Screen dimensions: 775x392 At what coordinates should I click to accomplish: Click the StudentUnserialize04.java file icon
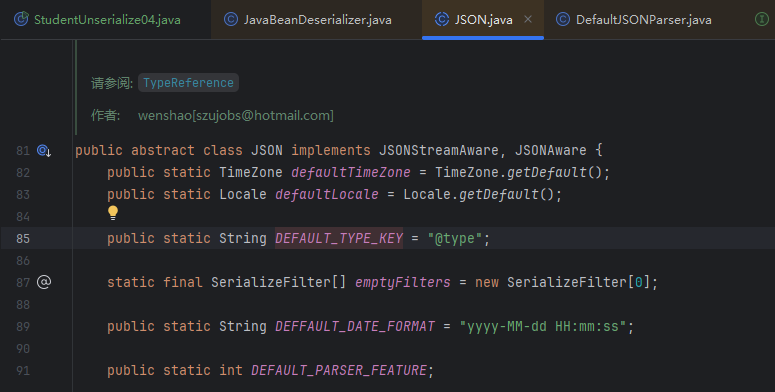click(x=21, y=19)
